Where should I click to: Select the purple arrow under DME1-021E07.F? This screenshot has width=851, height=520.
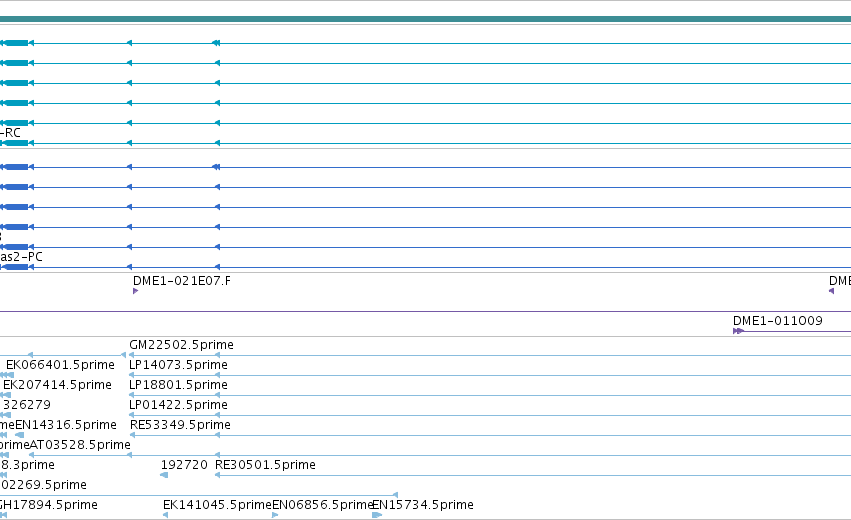[x=135, y=291]
